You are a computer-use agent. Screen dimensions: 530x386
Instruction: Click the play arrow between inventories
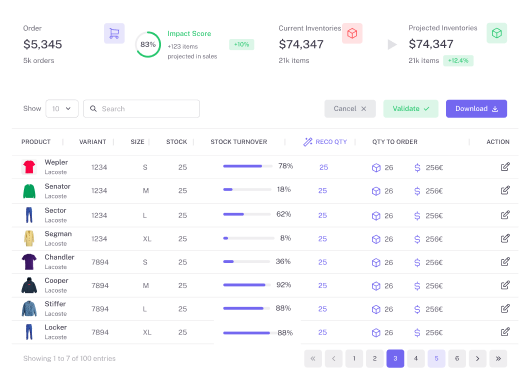[x=392, y=44]
